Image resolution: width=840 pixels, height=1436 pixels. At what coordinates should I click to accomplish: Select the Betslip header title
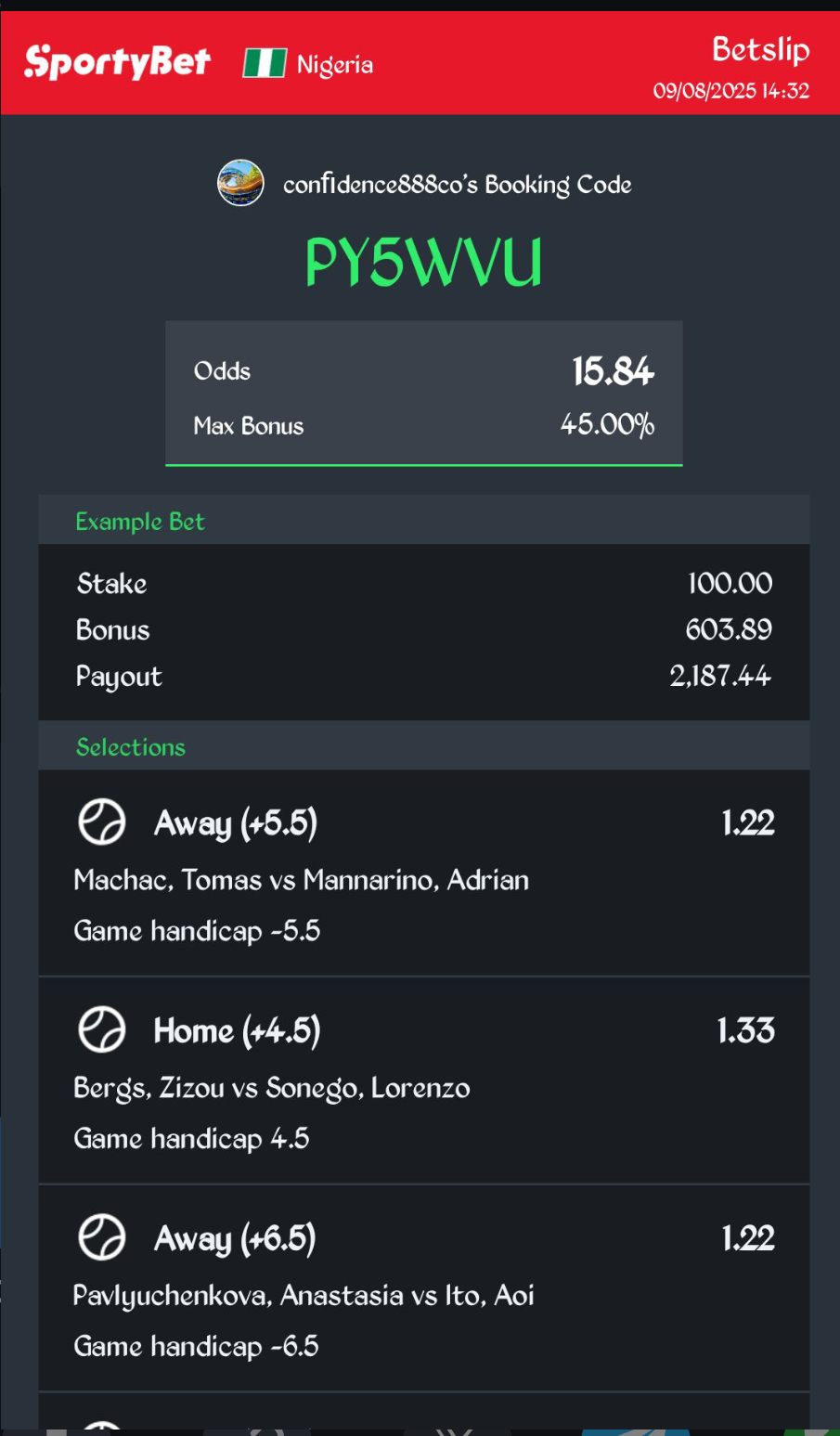point(761,50)
